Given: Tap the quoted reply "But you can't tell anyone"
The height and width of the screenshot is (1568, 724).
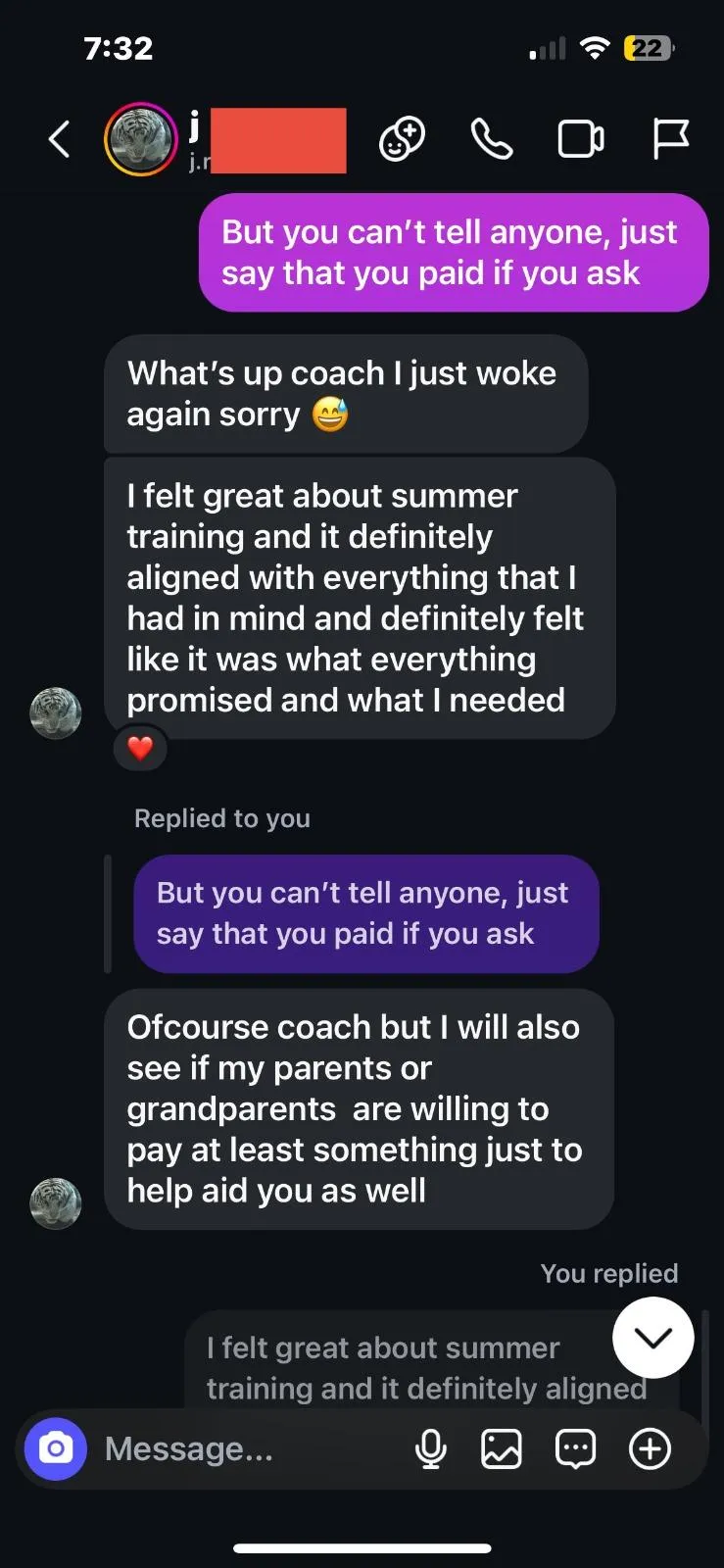Looking at the screenshot, I should [365, 913].
